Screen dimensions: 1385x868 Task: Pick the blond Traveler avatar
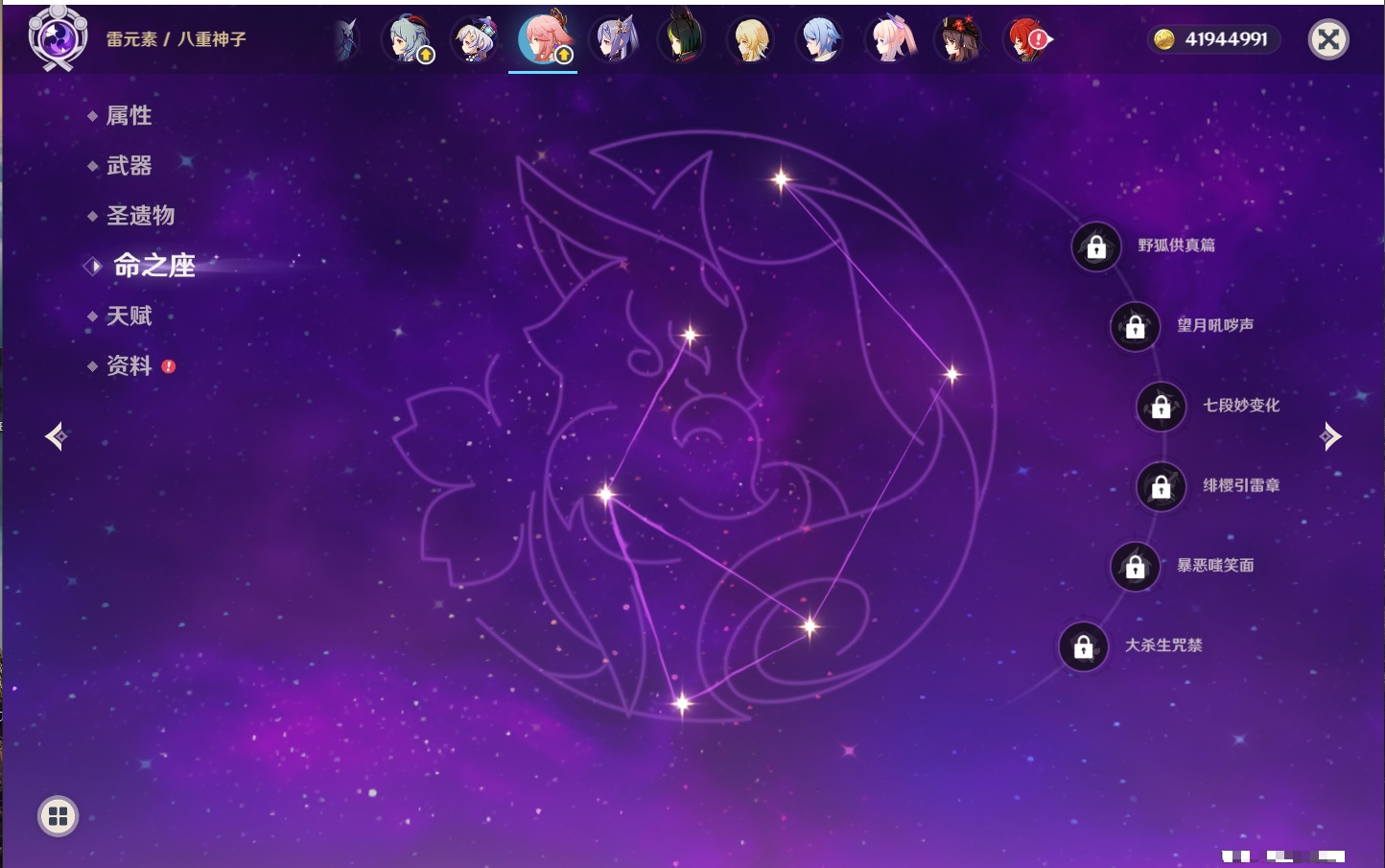tap(751, 39)
